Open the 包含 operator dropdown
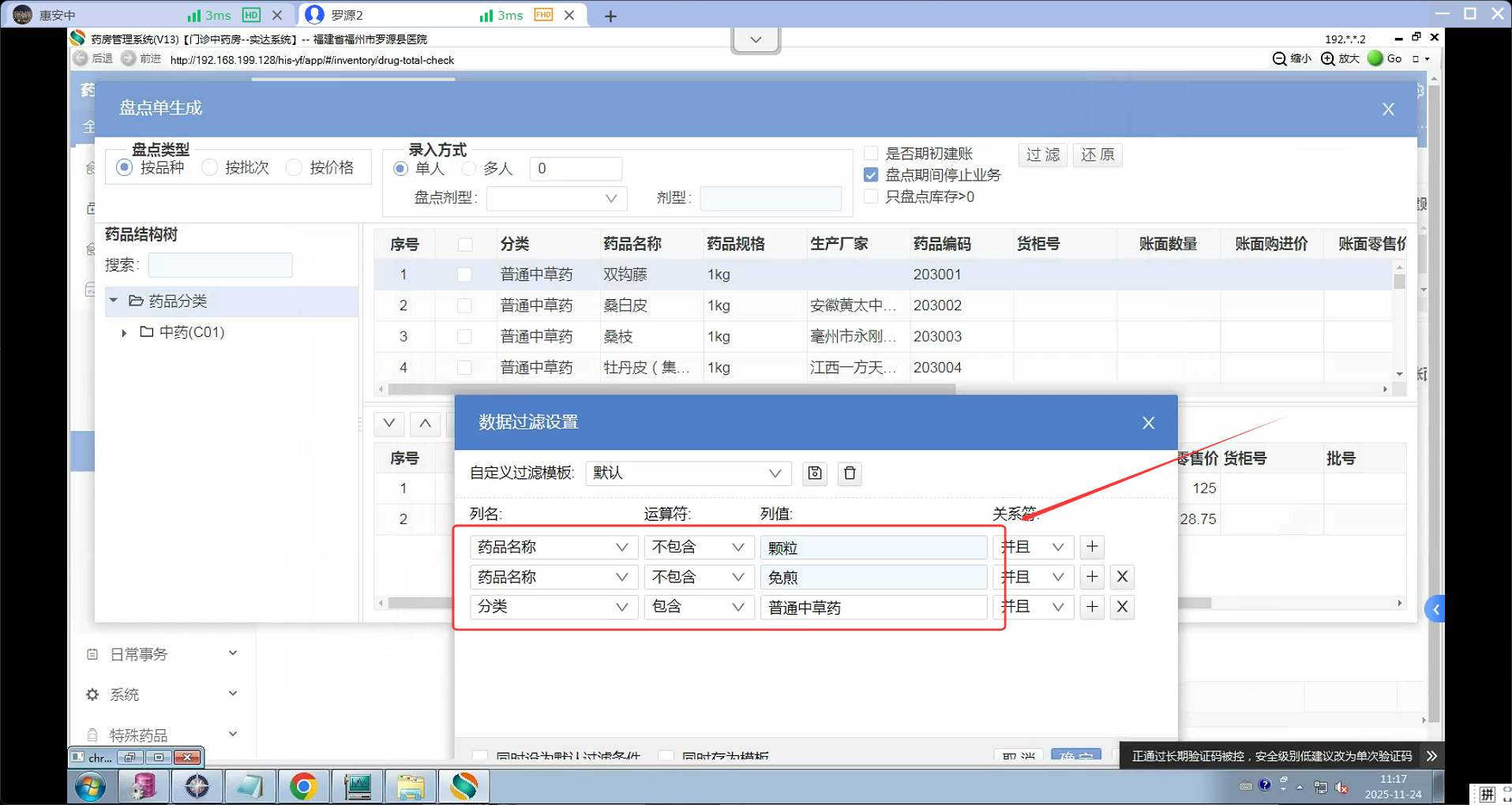The image size is (1512, 805). click(x=699, y=607)
